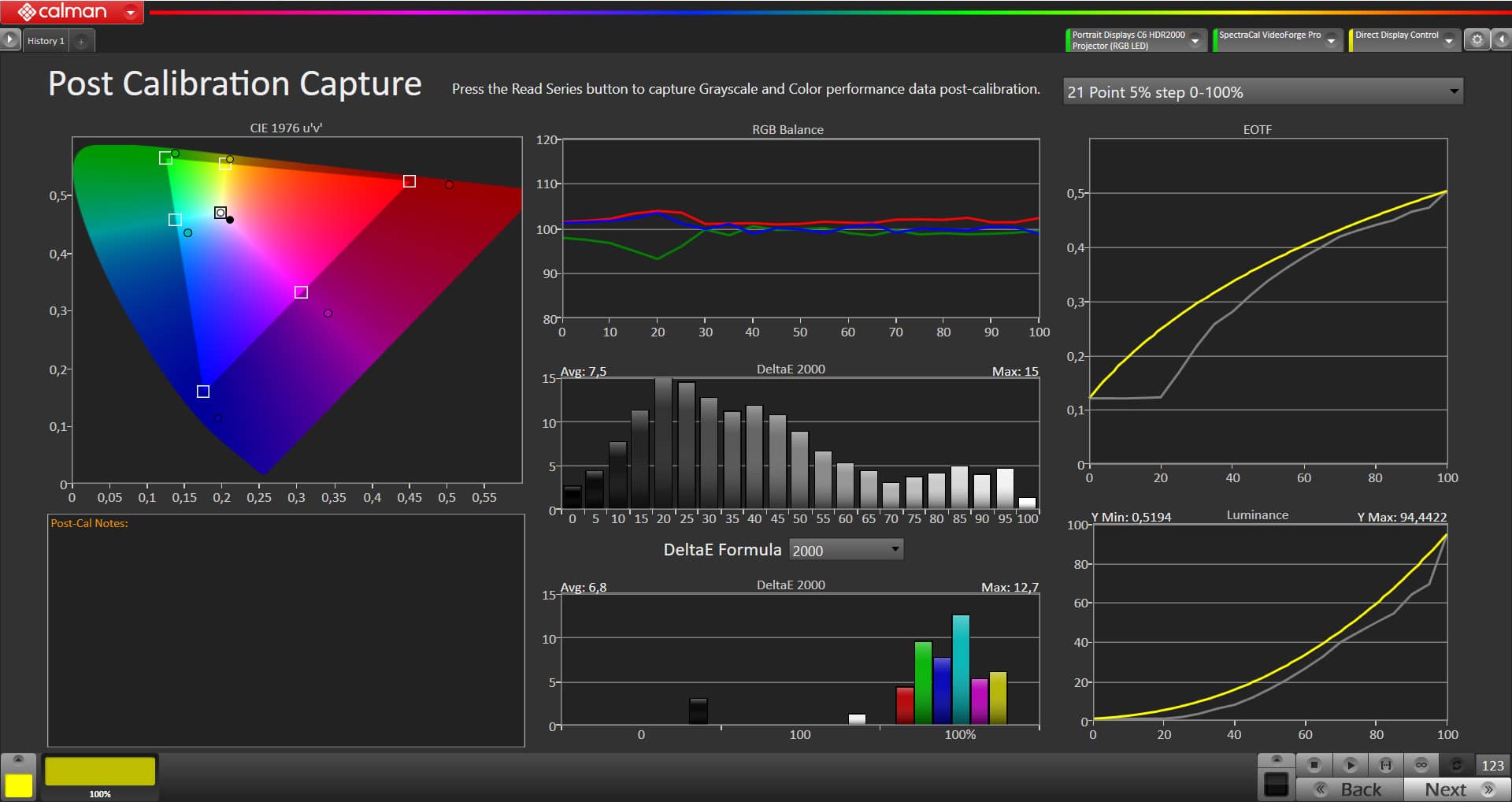The height and width of the screenshot is (802, 1512).
Task: Switch to the History 1 tab
Action: pos(46,41)
